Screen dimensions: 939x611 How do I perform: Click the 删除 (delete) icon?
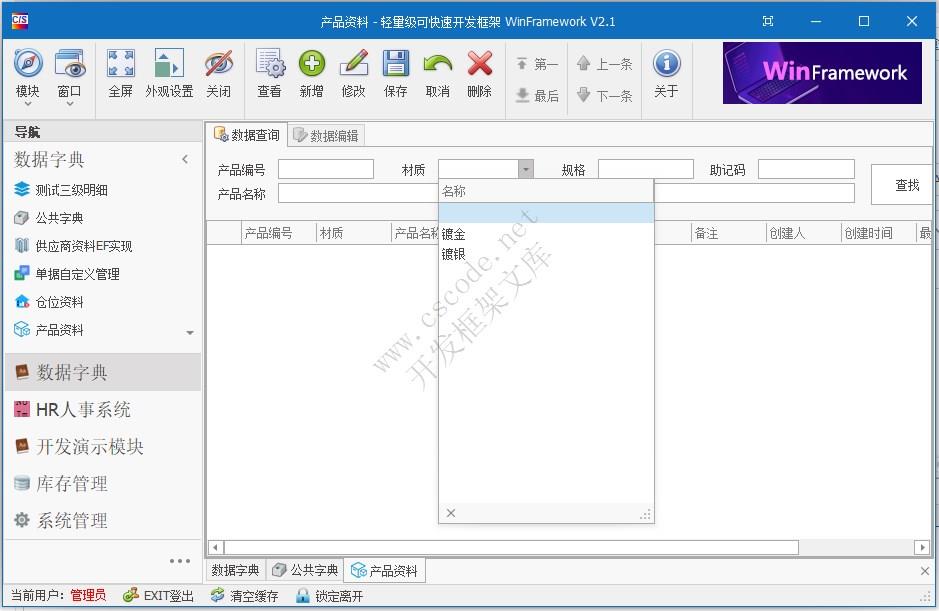[x=479, y=72]
